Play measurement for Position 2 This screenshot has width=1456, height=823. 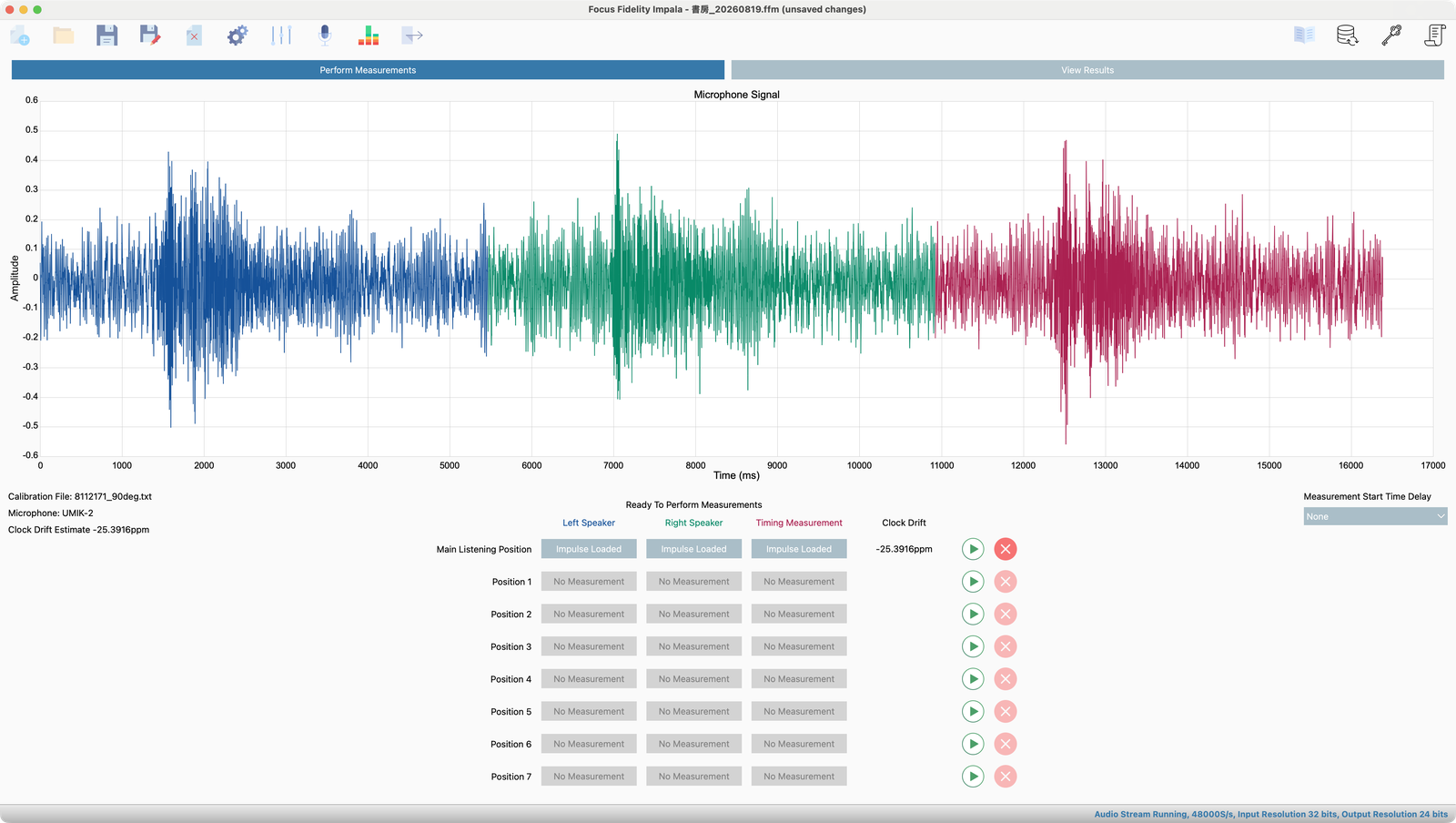(x=973, y=615)
